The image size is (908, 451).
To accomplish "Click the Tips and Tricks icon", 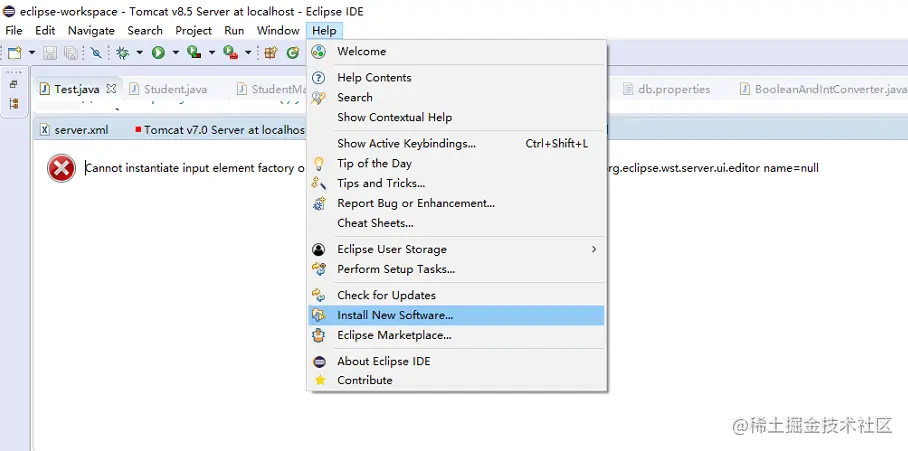I will [x=318, y=184].
